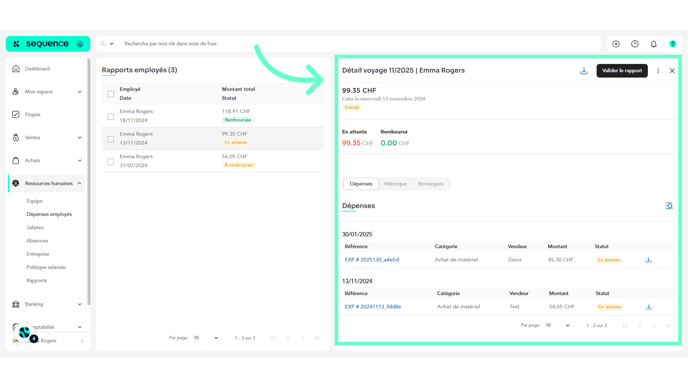This screenshot has width=688, height=387.
Task: Check the 13/11/2024 Emma Rogers report
Action: pos(111,139)
